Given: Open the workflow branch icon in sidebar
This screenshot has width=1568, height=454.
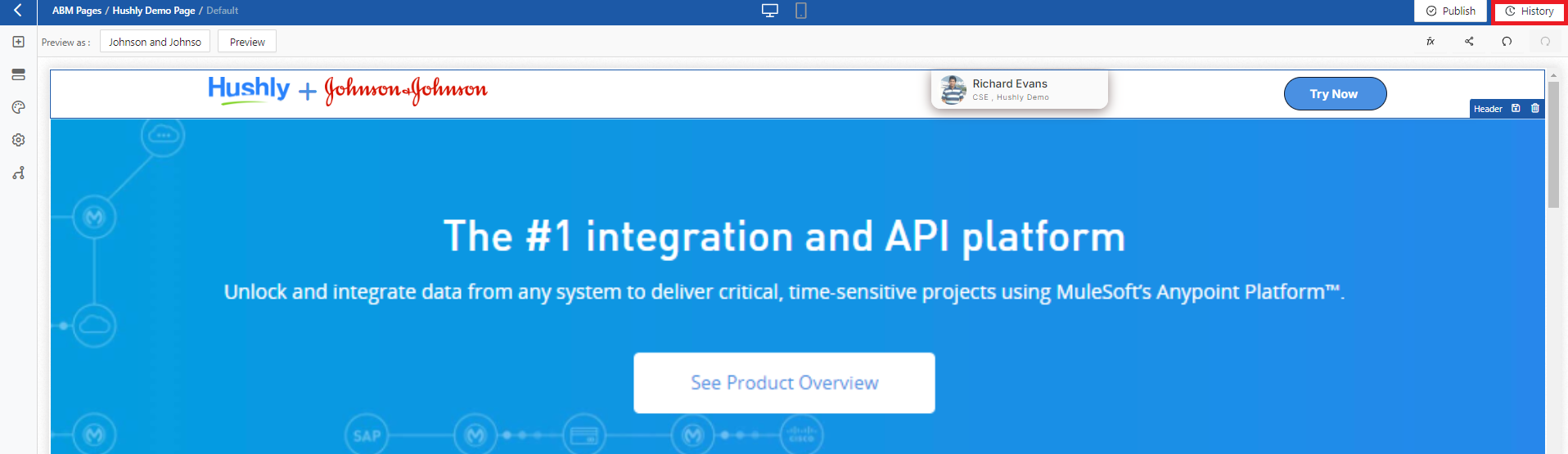Looking at the screenshot, I should click(x=19, y=173).
